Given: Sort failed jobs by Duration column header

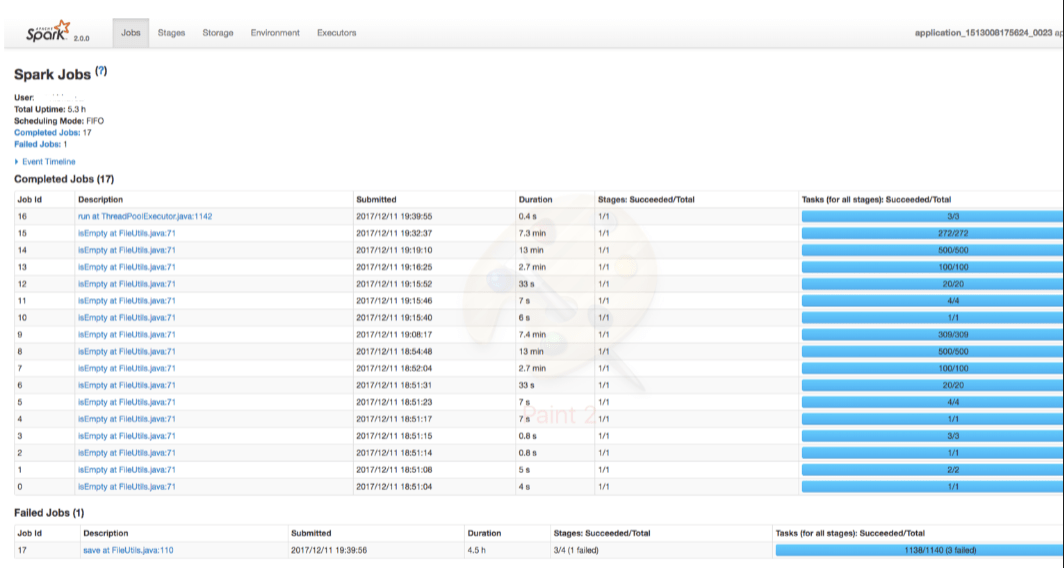Looking at the screenshot, I should pos(484,533).
